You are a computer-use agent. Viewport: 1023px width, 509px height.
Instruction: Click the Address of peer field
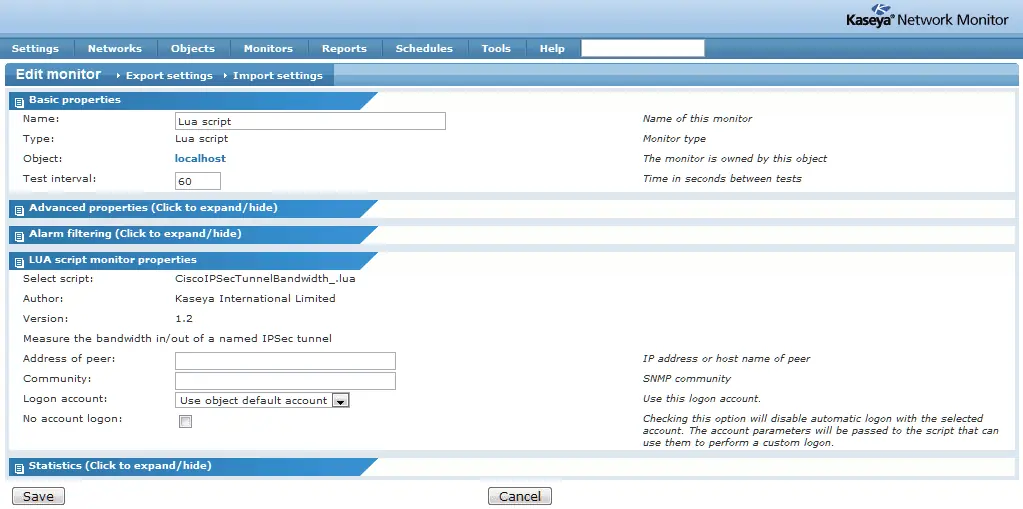click(285, 361)
